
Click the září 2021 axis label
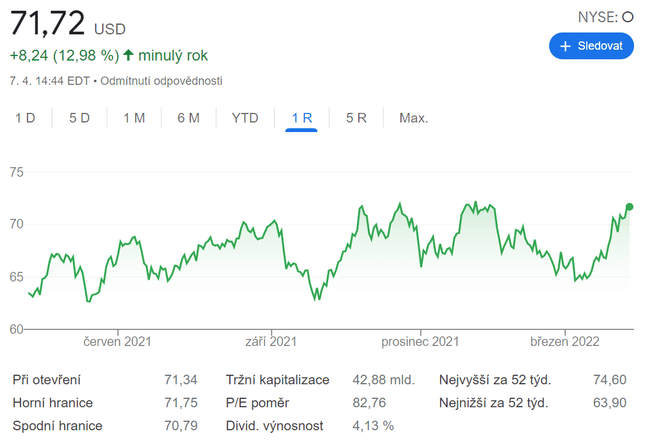click(x=270, y=342)
